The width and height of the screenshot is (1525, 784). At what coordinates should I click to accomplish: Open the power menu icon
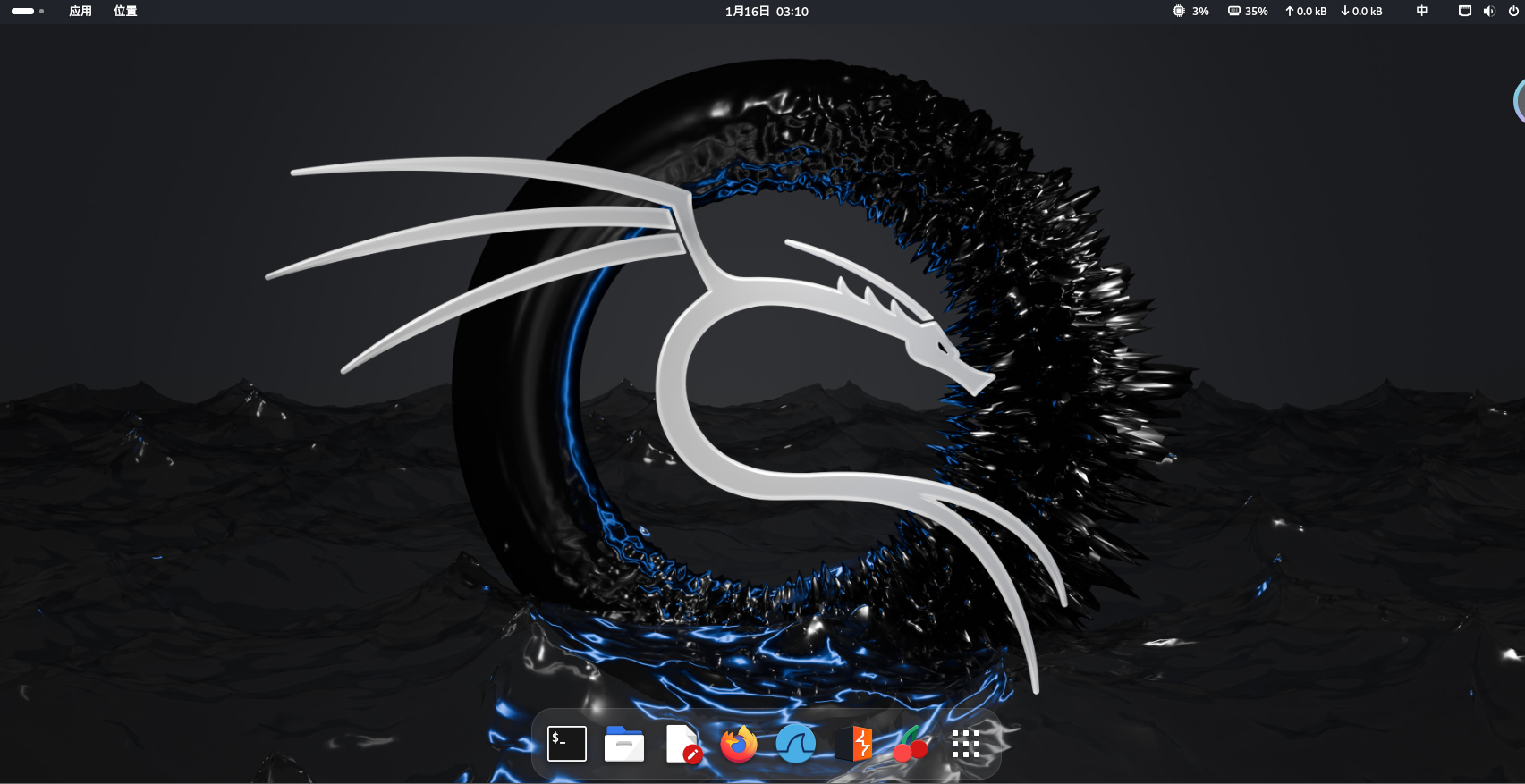pos(1513,12)
